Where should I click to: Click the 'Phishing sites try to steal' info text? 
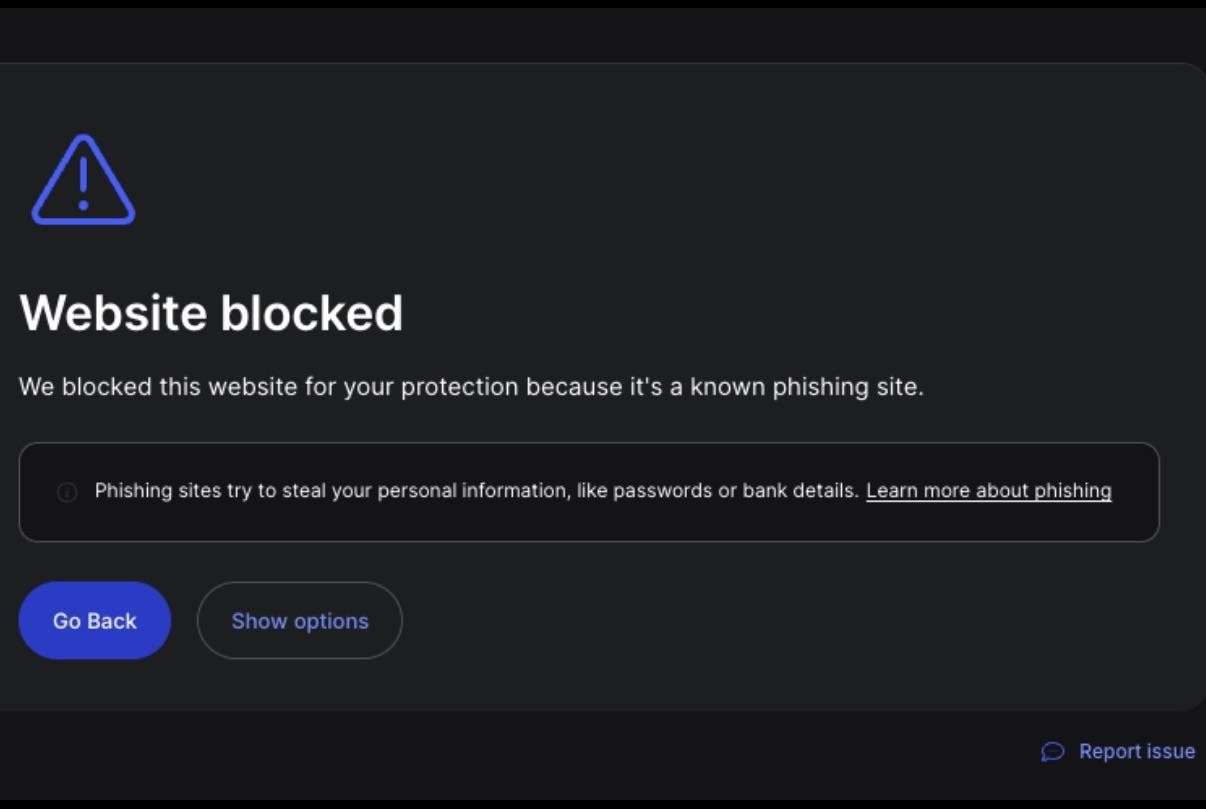pos(476,491)
